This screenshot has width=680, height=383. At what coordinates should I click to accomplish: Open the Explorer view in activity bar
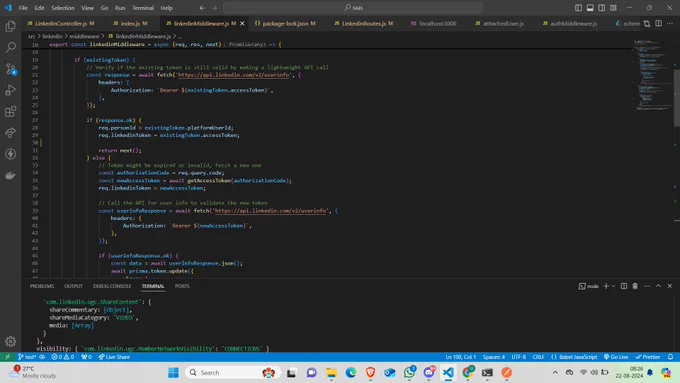(10, 26)
